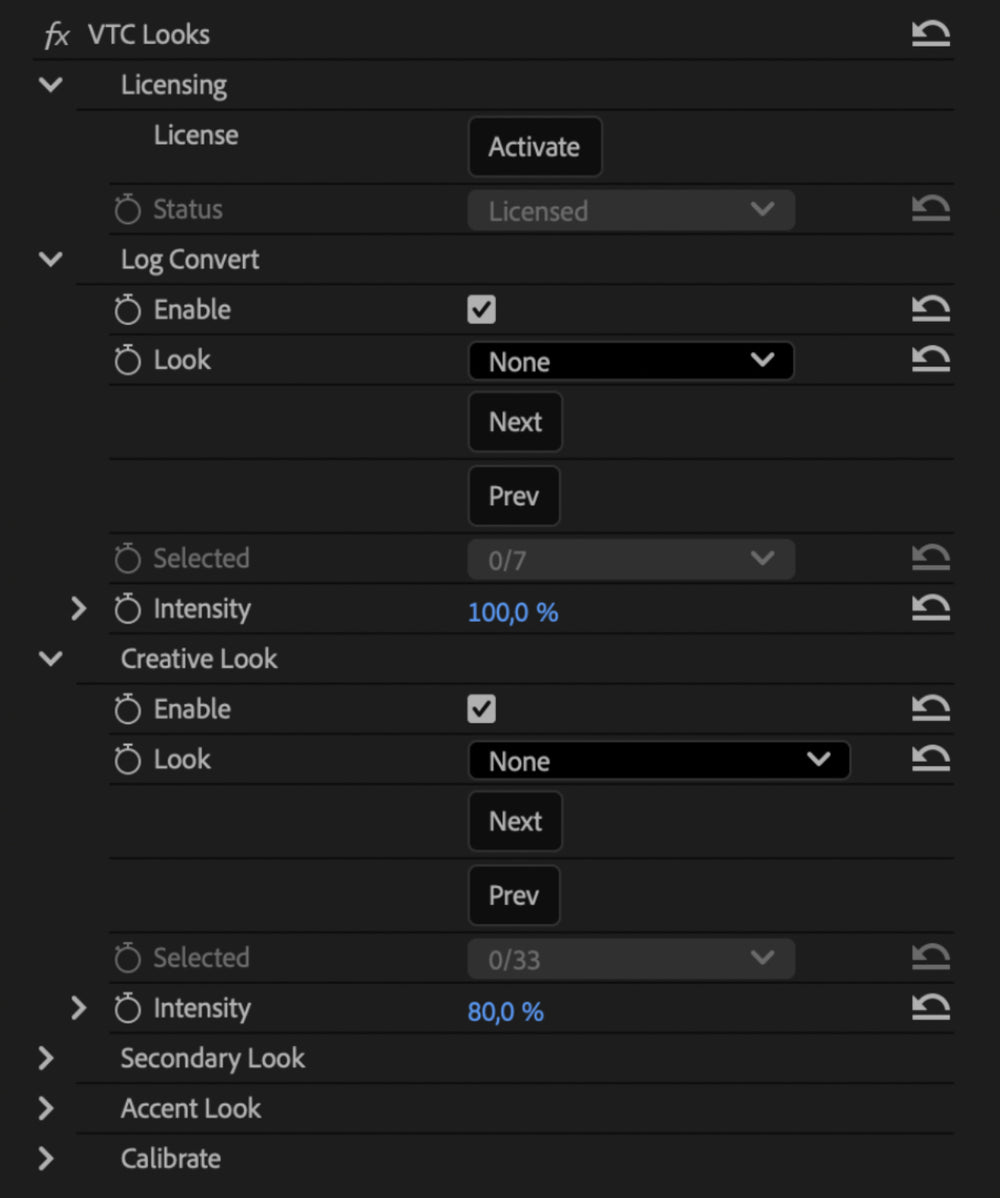Reset the whole VTC Looks effect
The image size is (1000, 1198).
tap(930, 34)
